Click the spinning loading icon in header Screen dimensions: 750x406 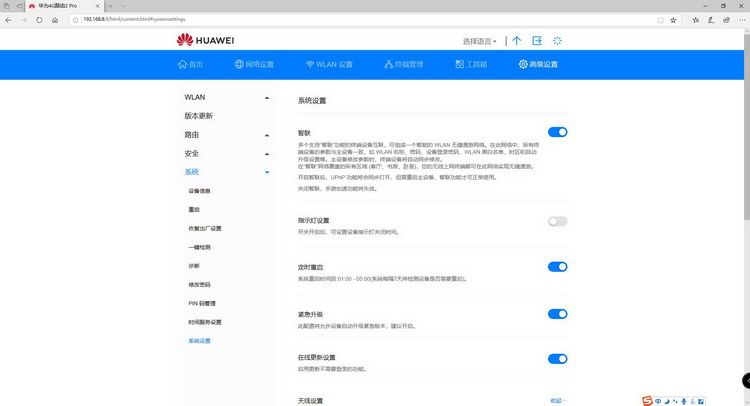pyautogui.click(x=557, y=41)
